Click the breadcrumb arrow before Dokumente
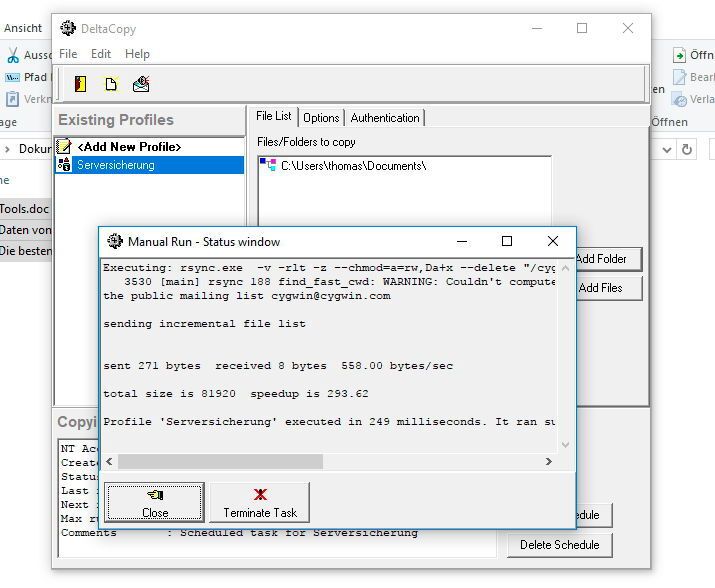 (7, 149)
